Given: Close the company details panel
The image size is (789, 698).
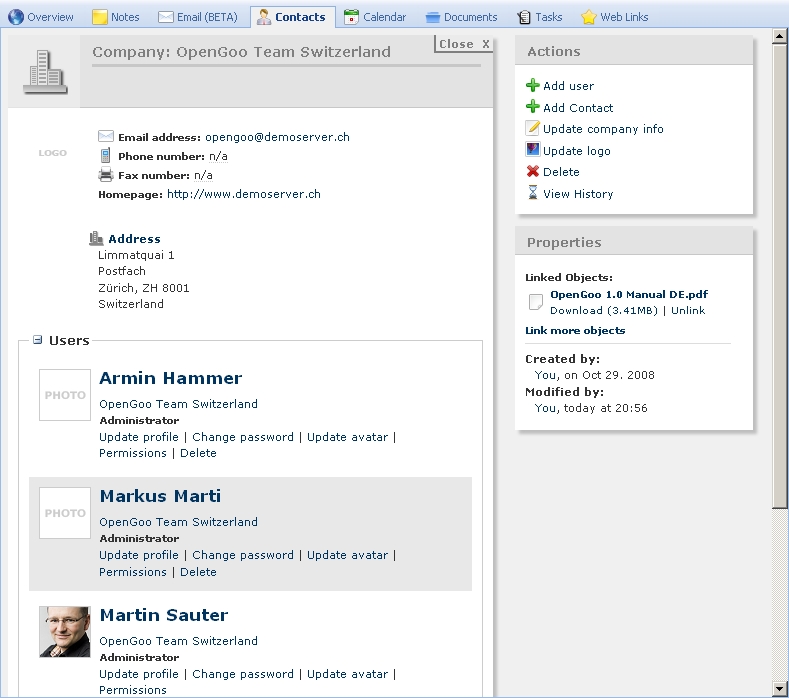Looking at the screenshot, I should tap(463, 44).
